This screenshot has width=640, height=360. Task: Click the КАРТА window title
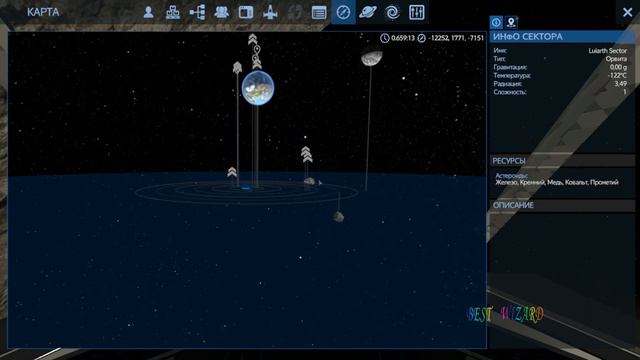pyautogui.click(x=43, y=12)
